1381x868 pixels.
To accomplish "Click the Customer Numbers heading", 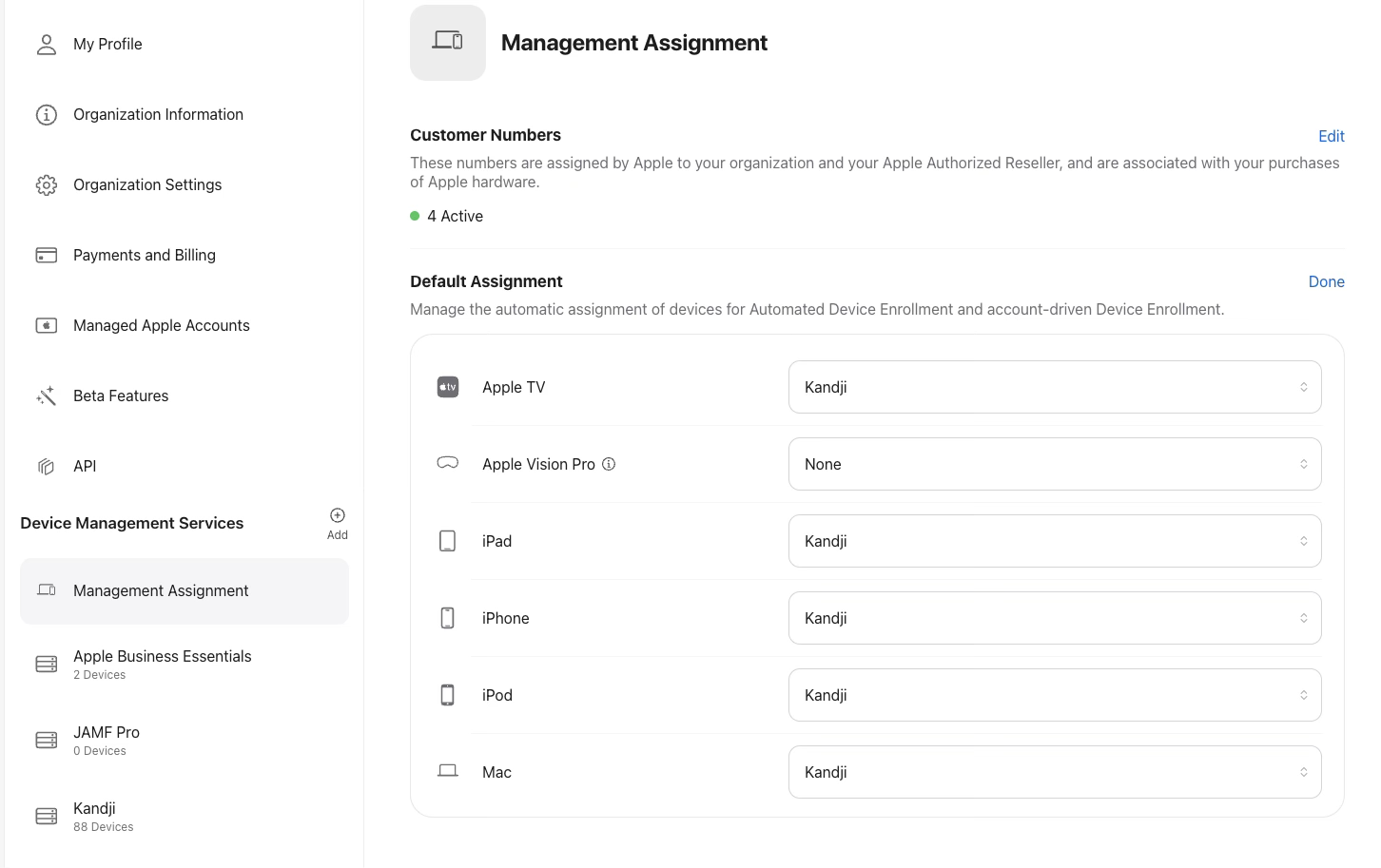I will click(x=485, y=135).
